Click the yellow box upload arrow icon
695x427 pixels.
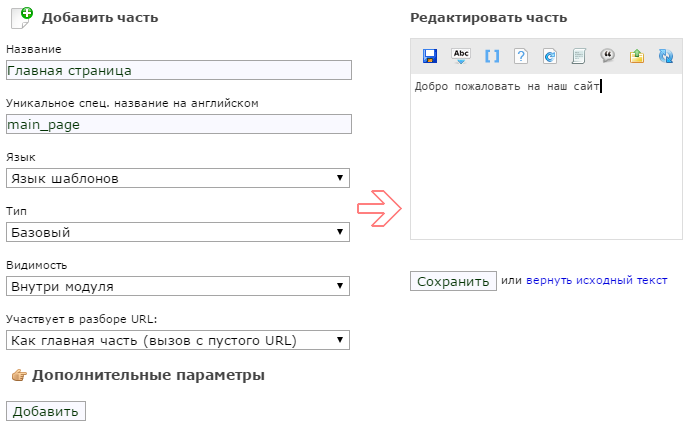pyautogui.click(x=636, y=56)
